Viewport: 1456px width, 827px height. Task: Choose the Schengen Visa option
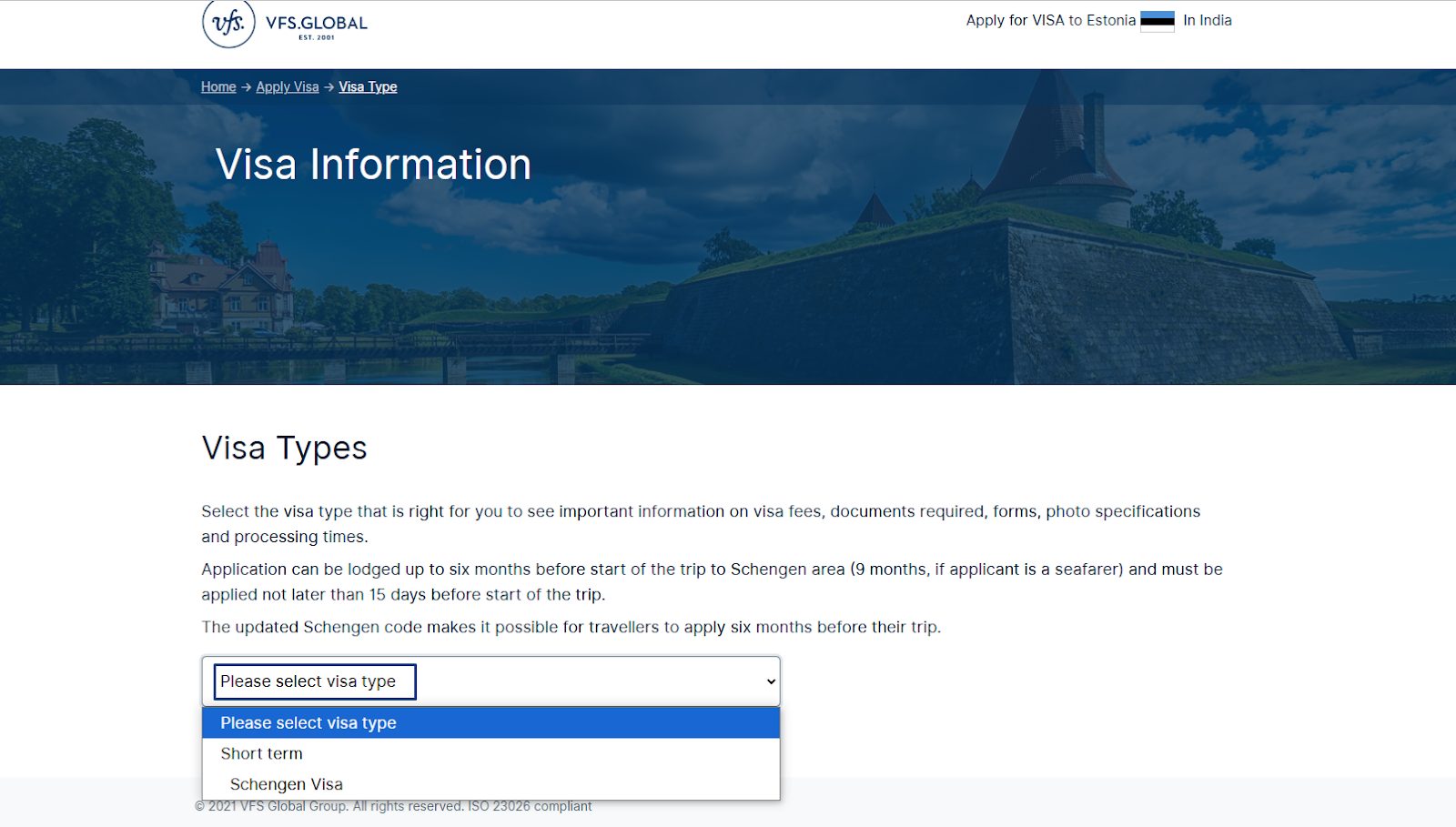click(x=490, y=784)
